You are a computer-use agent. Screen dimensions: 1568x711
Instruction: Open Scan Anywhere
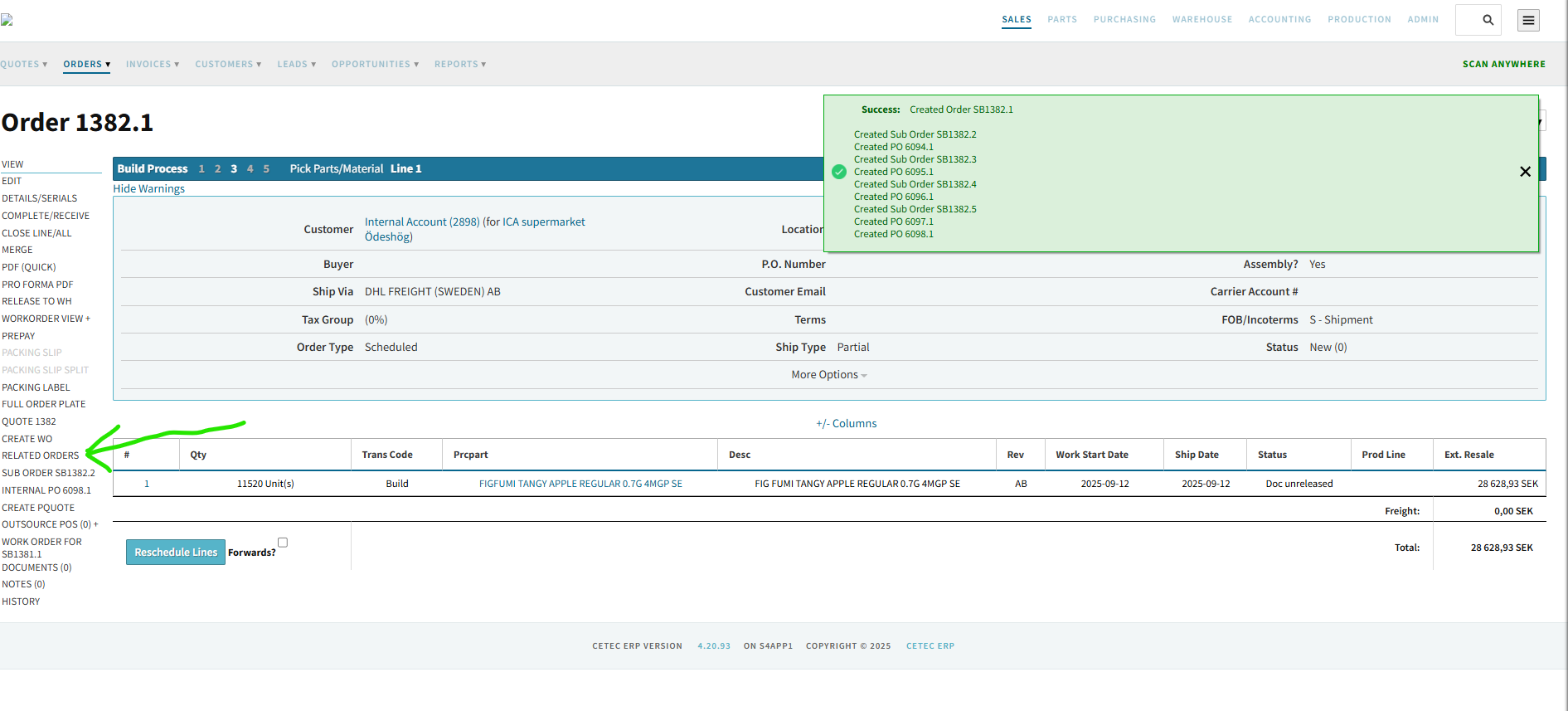[1503, 65]
